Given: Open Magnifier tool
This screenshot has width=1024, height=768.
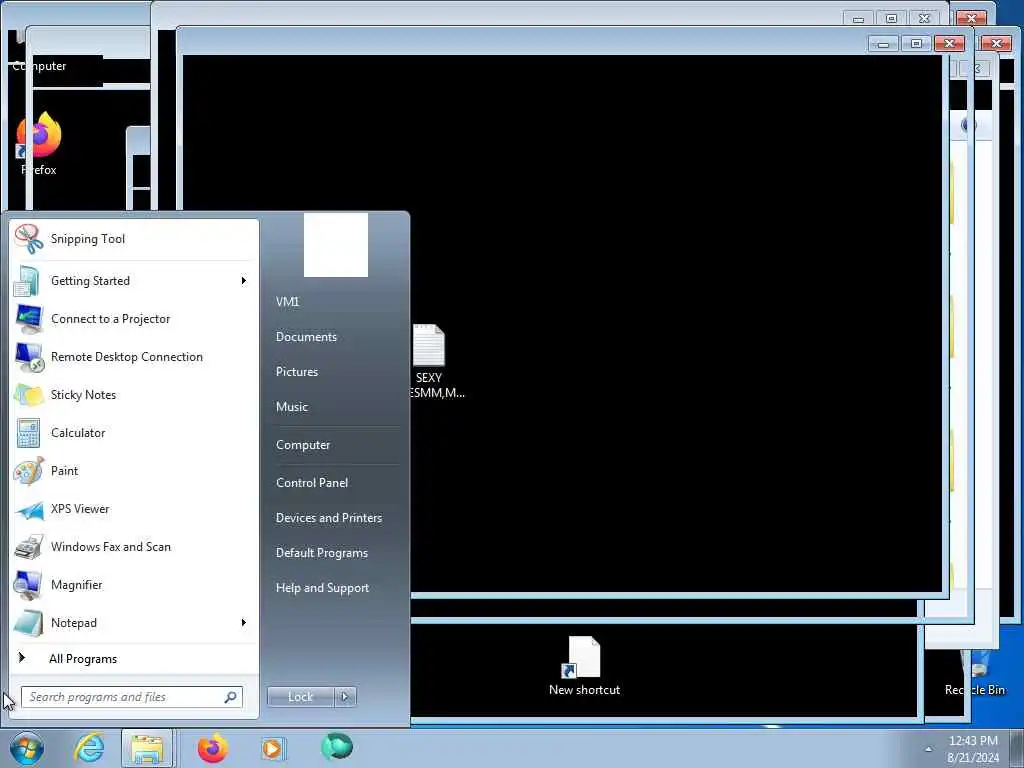Looking at the screenshot, I should tap(134, 584).
